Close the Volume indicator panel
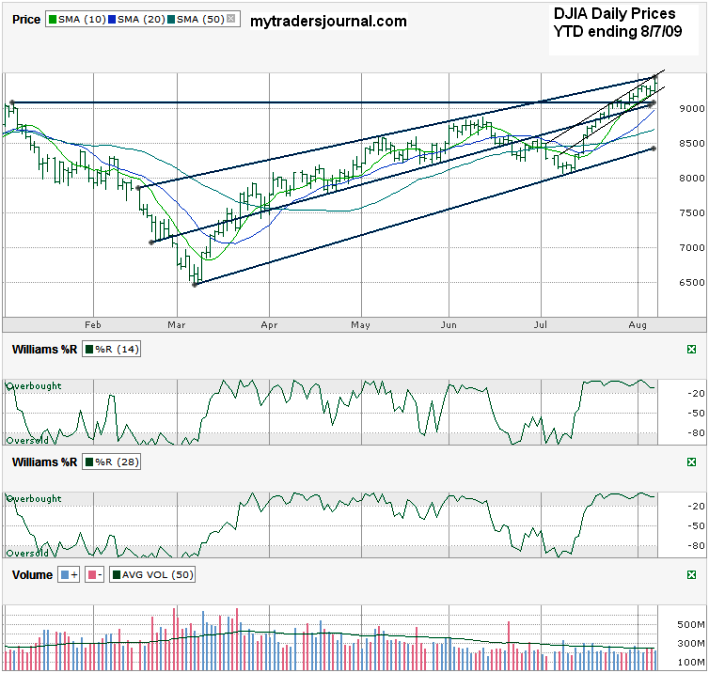 691,574
